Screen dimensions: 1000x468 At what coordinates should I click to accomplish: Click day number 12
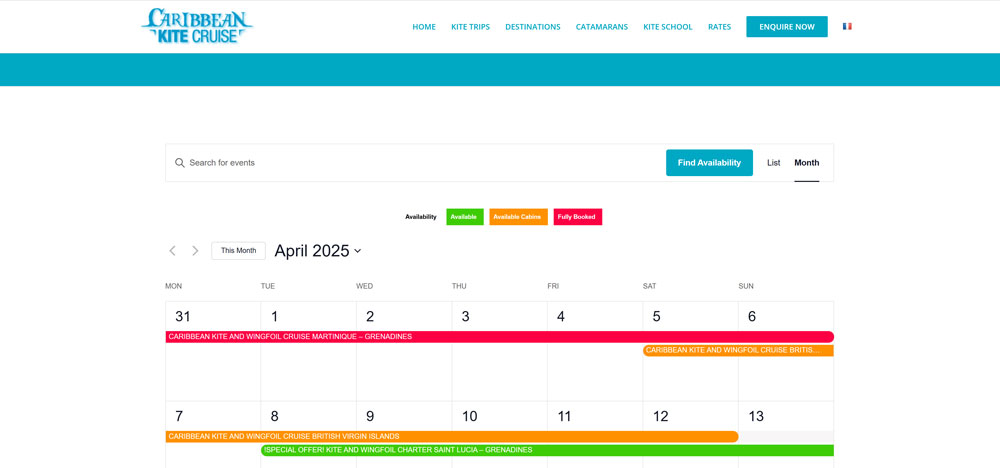pos(661,416)
